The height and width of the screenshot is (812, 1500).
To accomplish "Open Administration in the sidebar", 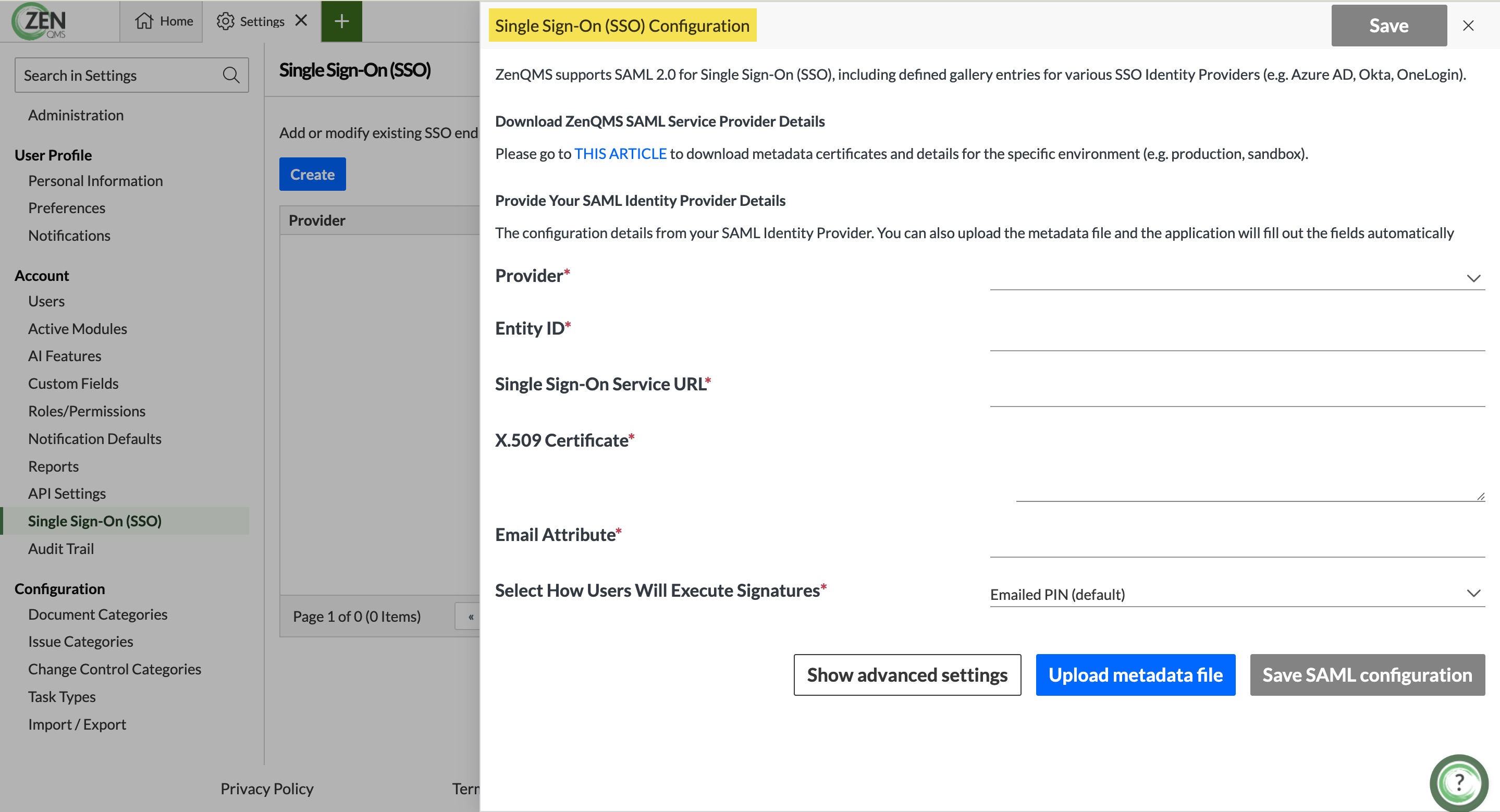I will (x=76, y=115).
